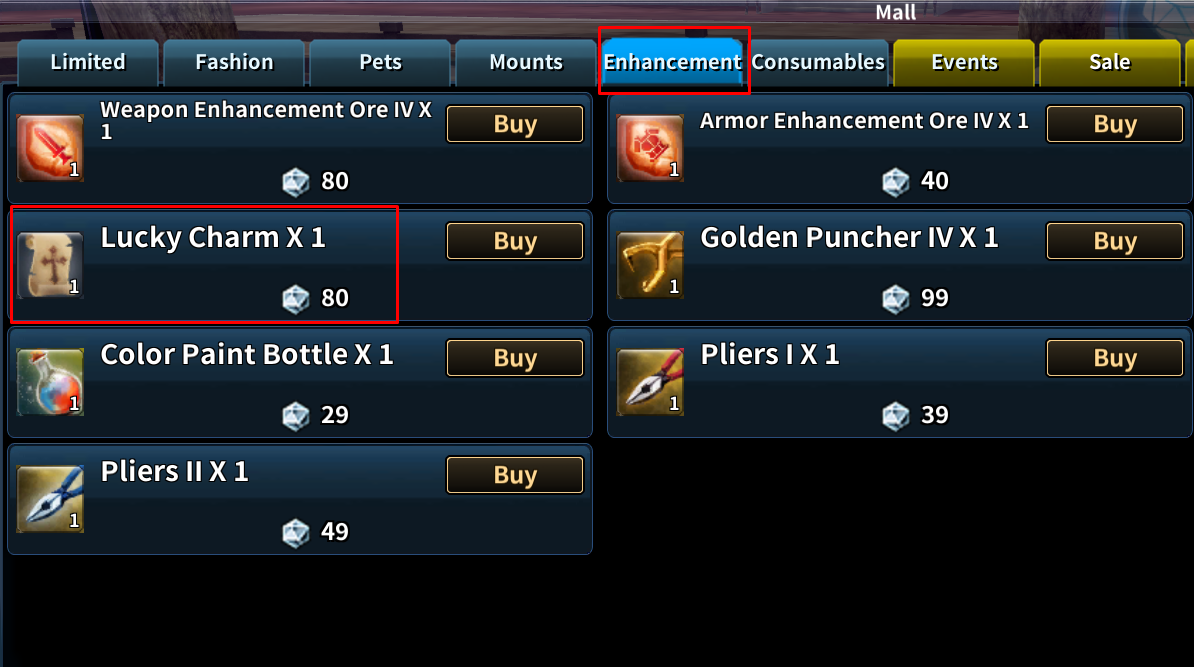1194x667 pixels.
Task: Select the Golden Puncher IV icon
Action: pos(650,265)
